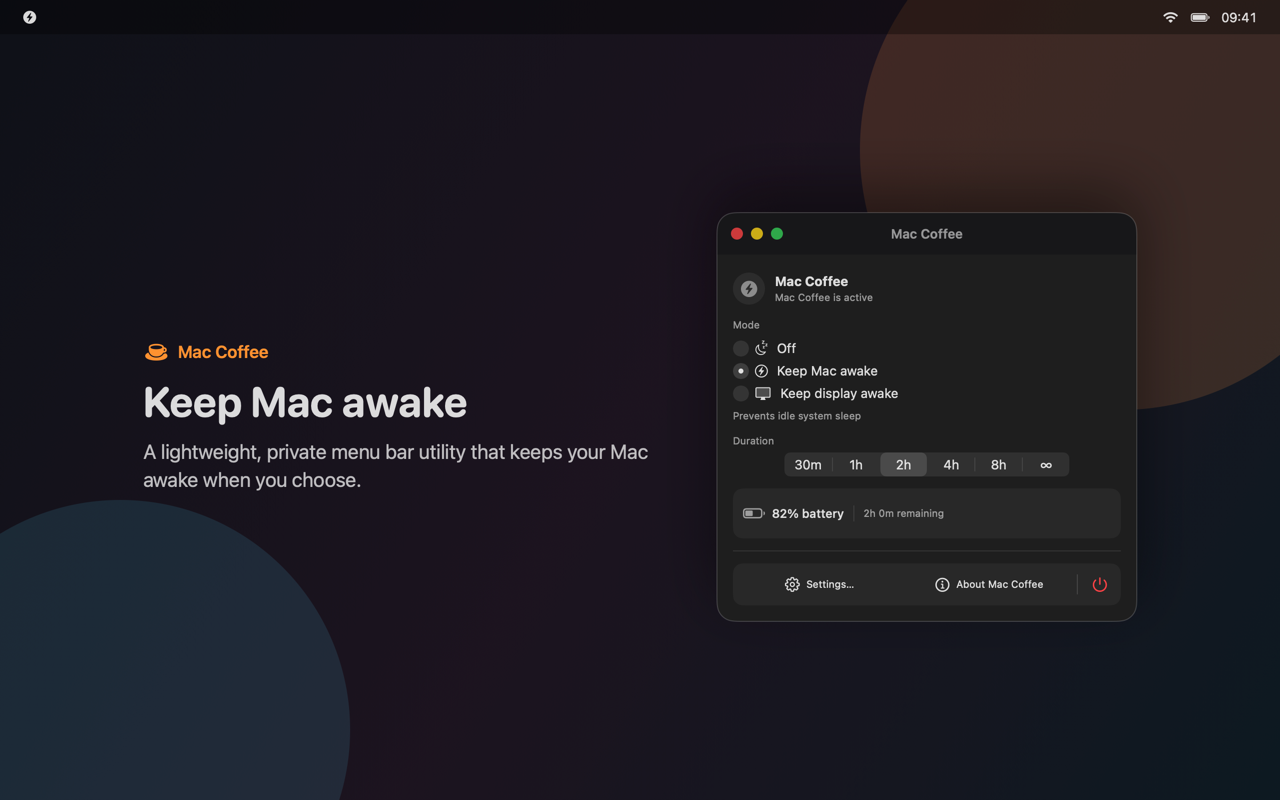This screenshot has width=1280, height=800.
Task: Click the coffee cup logo icon
Action: (x=156, y=352)
